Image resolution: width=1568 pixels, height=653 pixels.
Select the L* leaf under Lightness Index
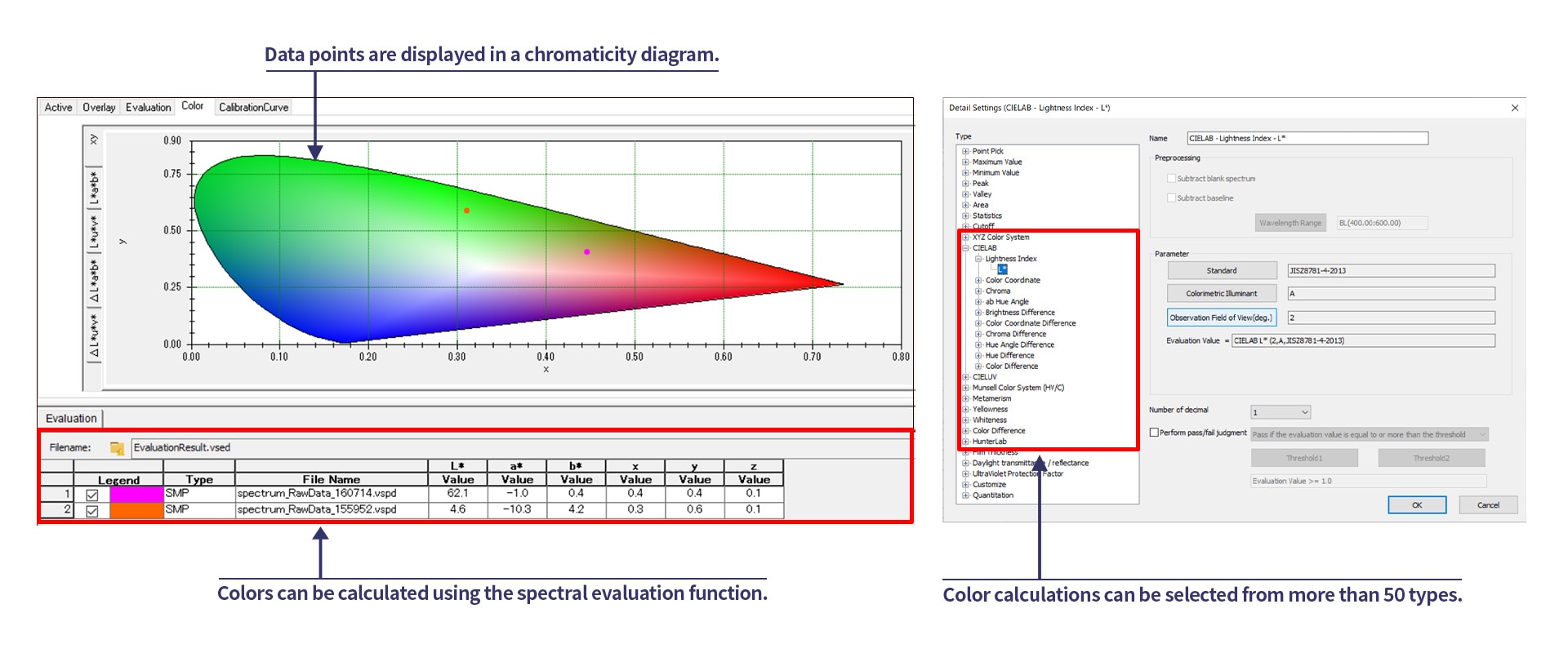[1002, 269]
